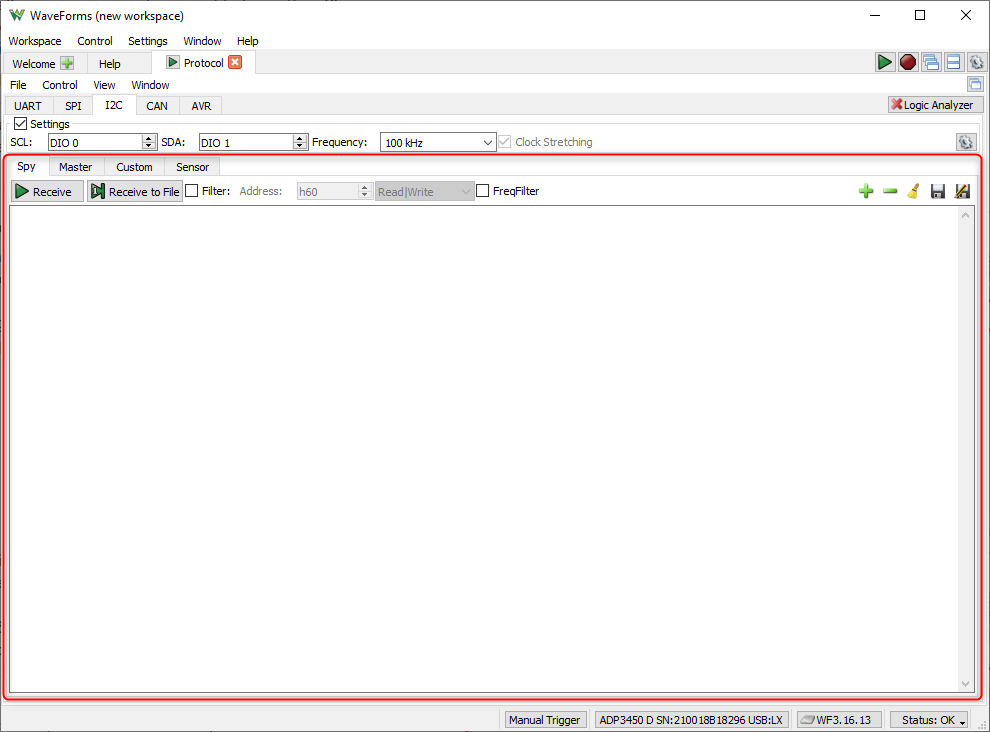Run all instruments with the green play icon
The height and width of the screenshot is (732, 990).
(x=885, y=62)
